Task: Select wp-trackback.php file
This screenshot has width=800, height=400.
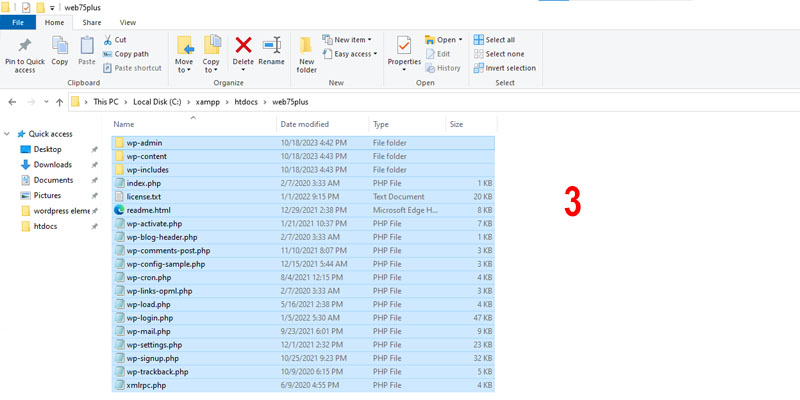Action: 304,372
